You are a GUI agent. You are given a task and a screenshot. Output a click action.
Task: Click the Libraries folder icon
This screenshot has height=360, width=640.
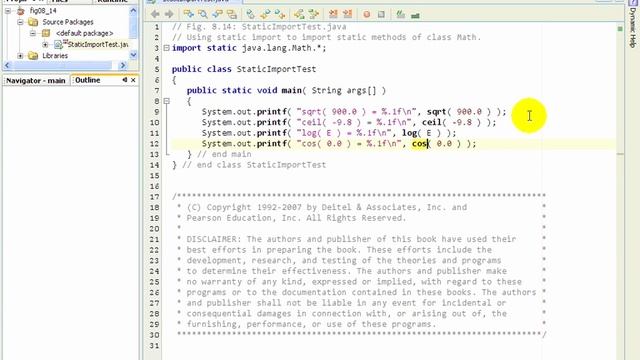33,56
